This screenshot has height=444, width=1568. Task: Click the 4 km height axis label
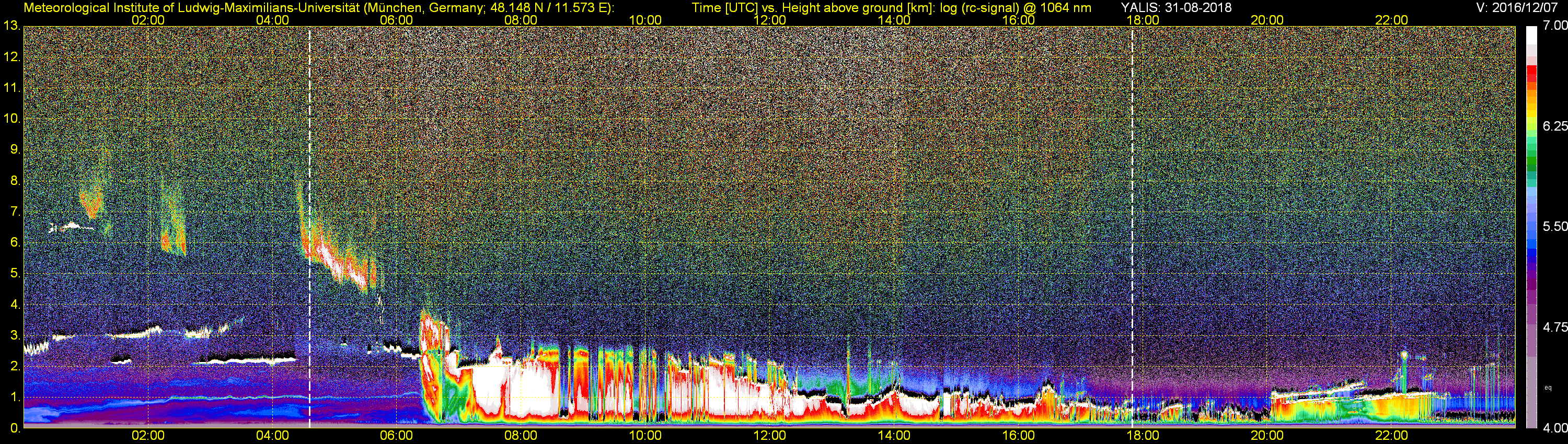click(x=15, y=305)
